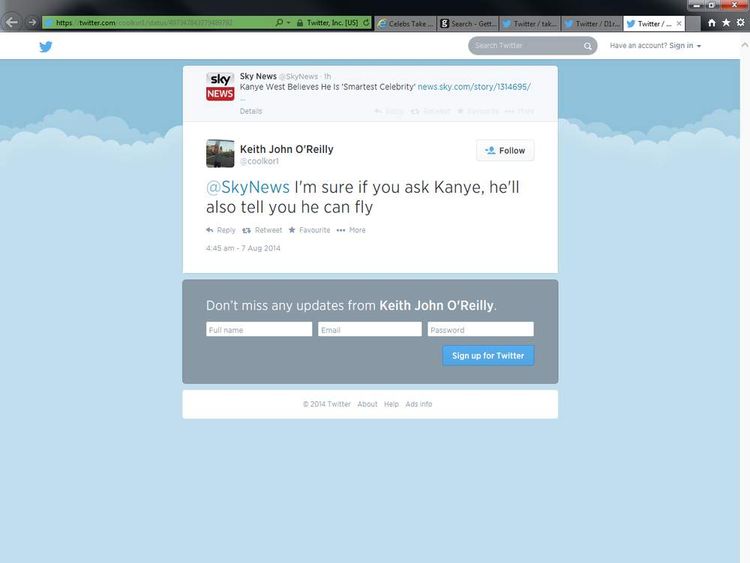Image resolution: width=750 pixels, height=563 pixels.
Task: Click the Full name input field
Action: point(259,329)
